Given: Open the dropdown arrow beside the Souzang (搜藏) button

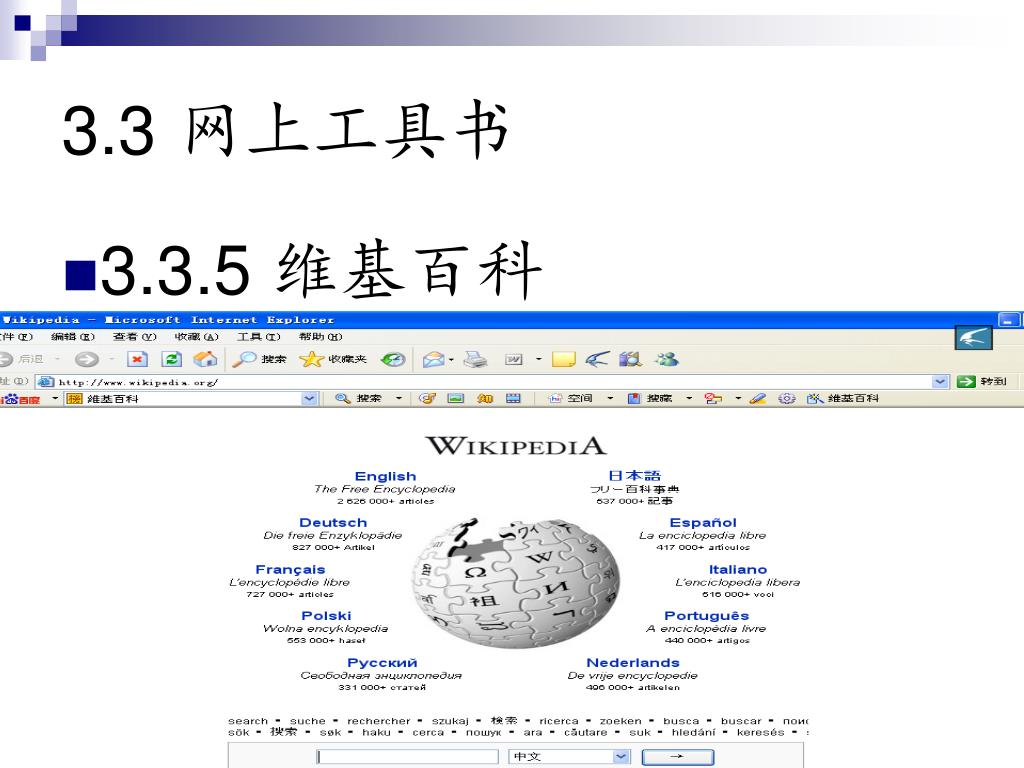Looking at the screenshot, I should point(689,398).
